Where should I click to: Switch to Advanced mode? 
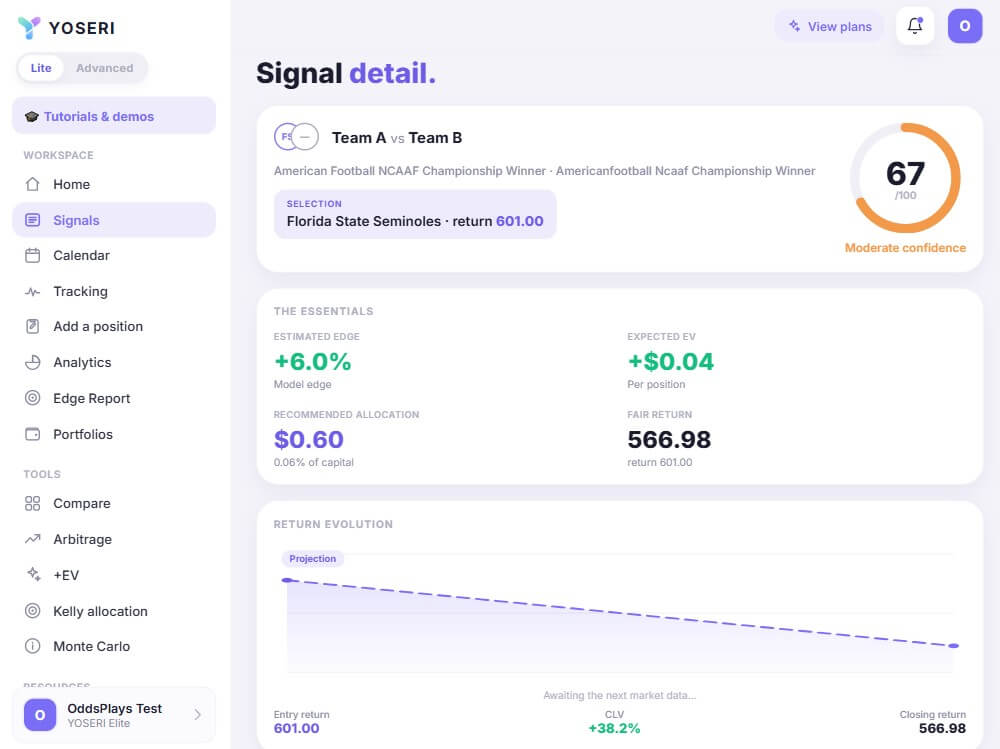coord(105,68)
